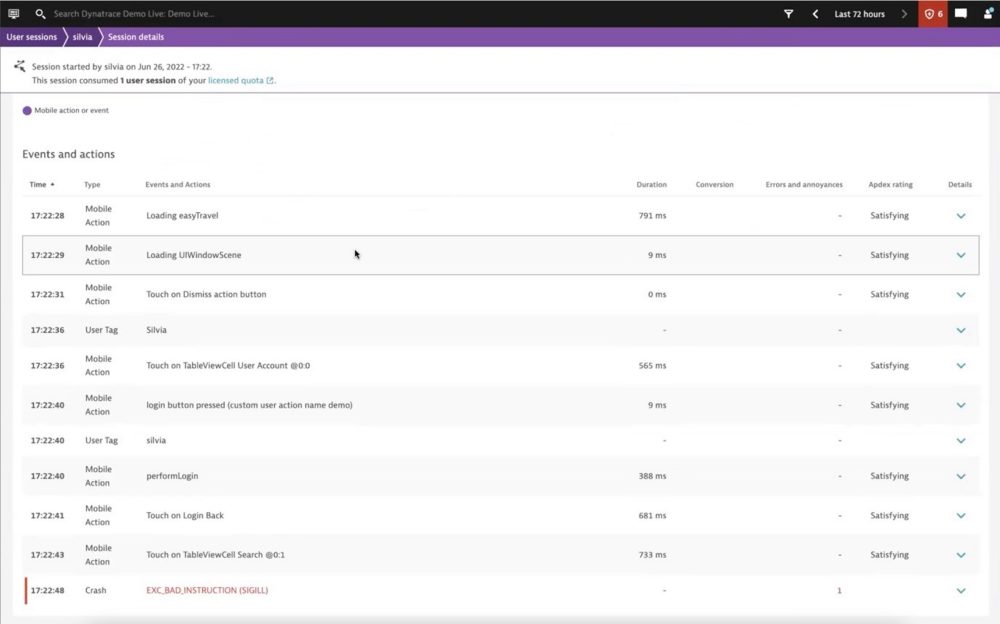Click the 733 ms duration value
This screenshot has height=624, width=1000.
click(652, 555)
